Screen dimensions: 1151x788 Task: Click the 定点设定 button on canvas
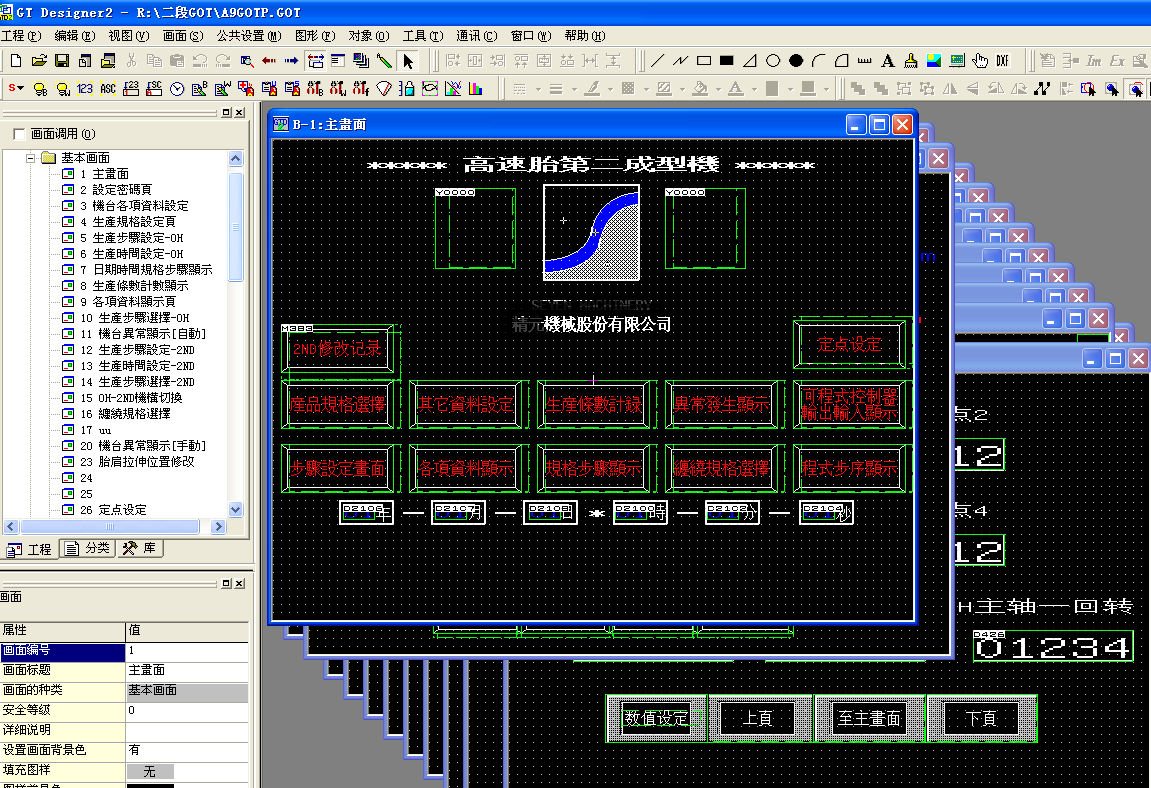[x=851, y=345]
